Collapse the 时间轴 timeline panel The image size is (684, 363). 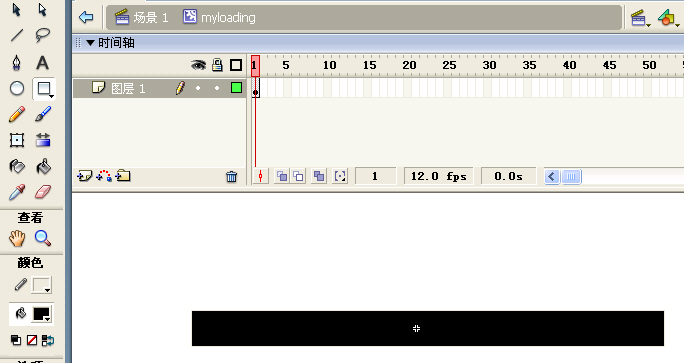click(90, 43)
